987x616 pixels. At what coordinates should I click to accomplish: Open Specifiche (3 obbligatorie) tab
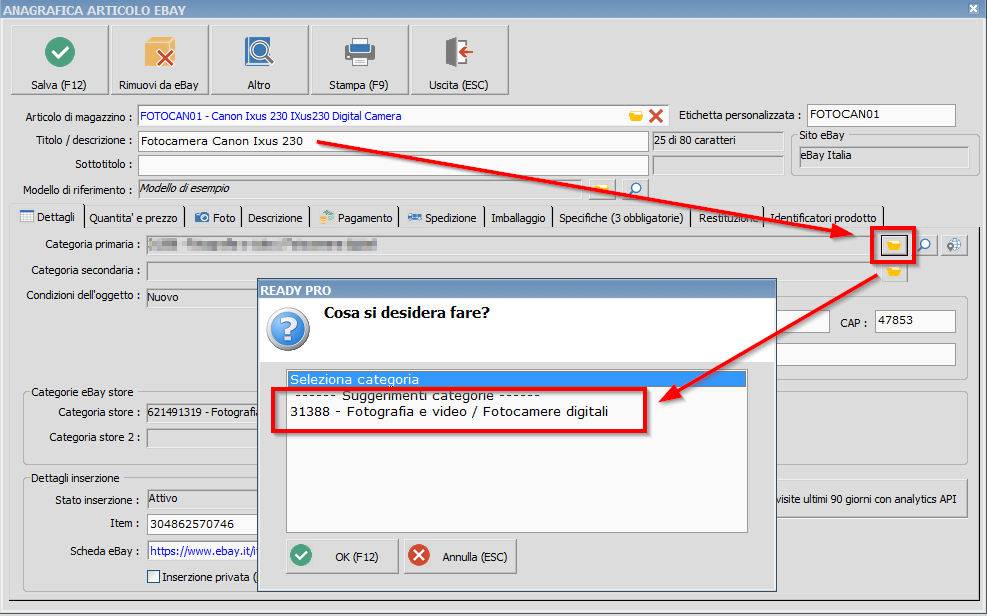pyautogui.click(x=621, y=218)
